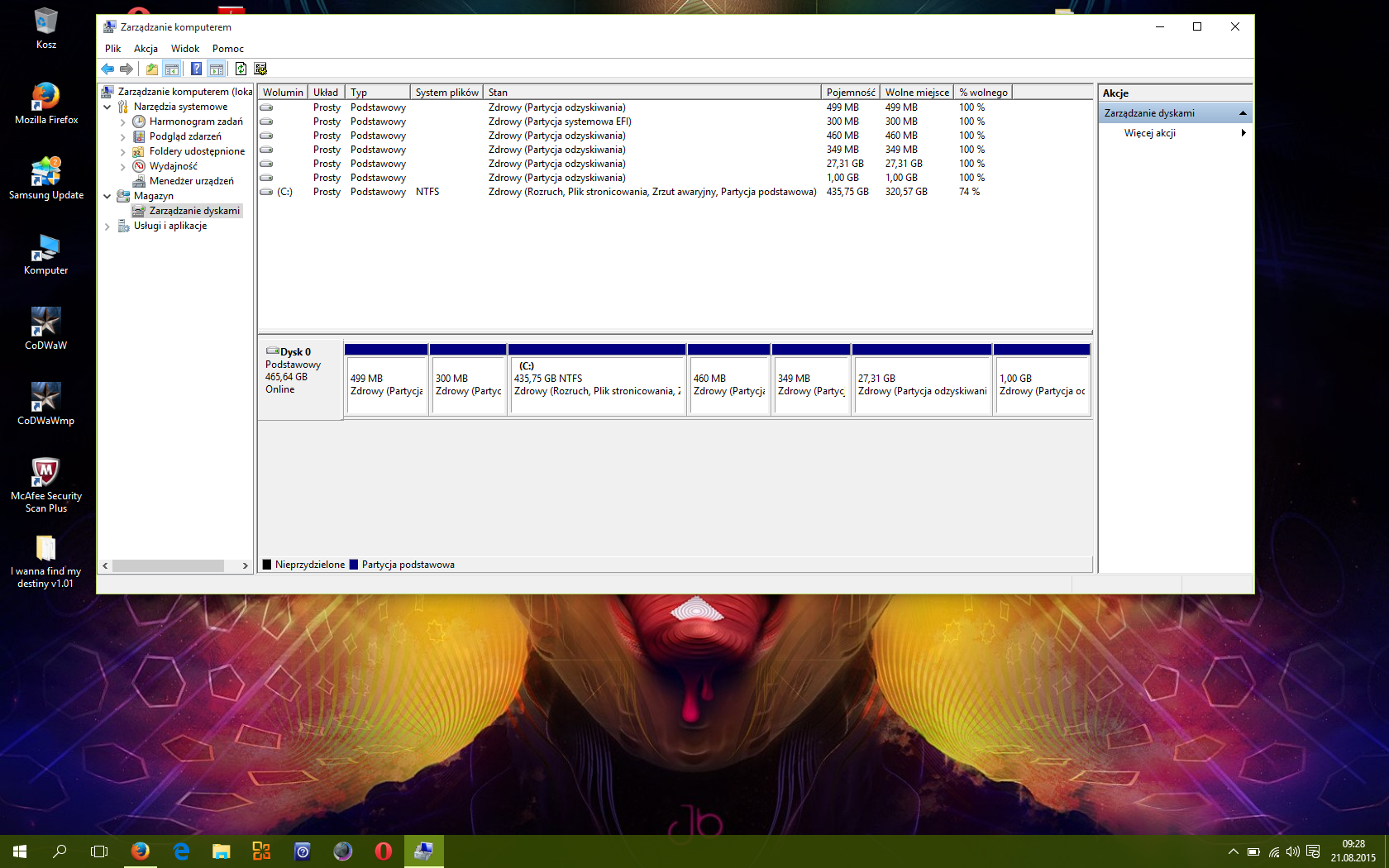This screenshot has height=868, width=1389.
Task: Expand Harmonogram zadań node
Action: tap(123, 122)
